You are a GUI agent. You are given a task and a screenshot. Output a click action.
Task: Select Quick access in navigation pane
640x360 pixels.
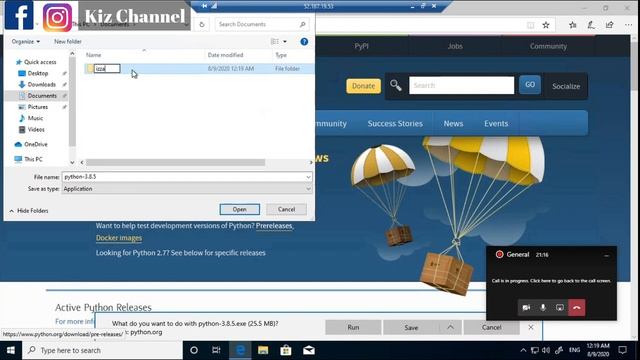pos(40,62)
